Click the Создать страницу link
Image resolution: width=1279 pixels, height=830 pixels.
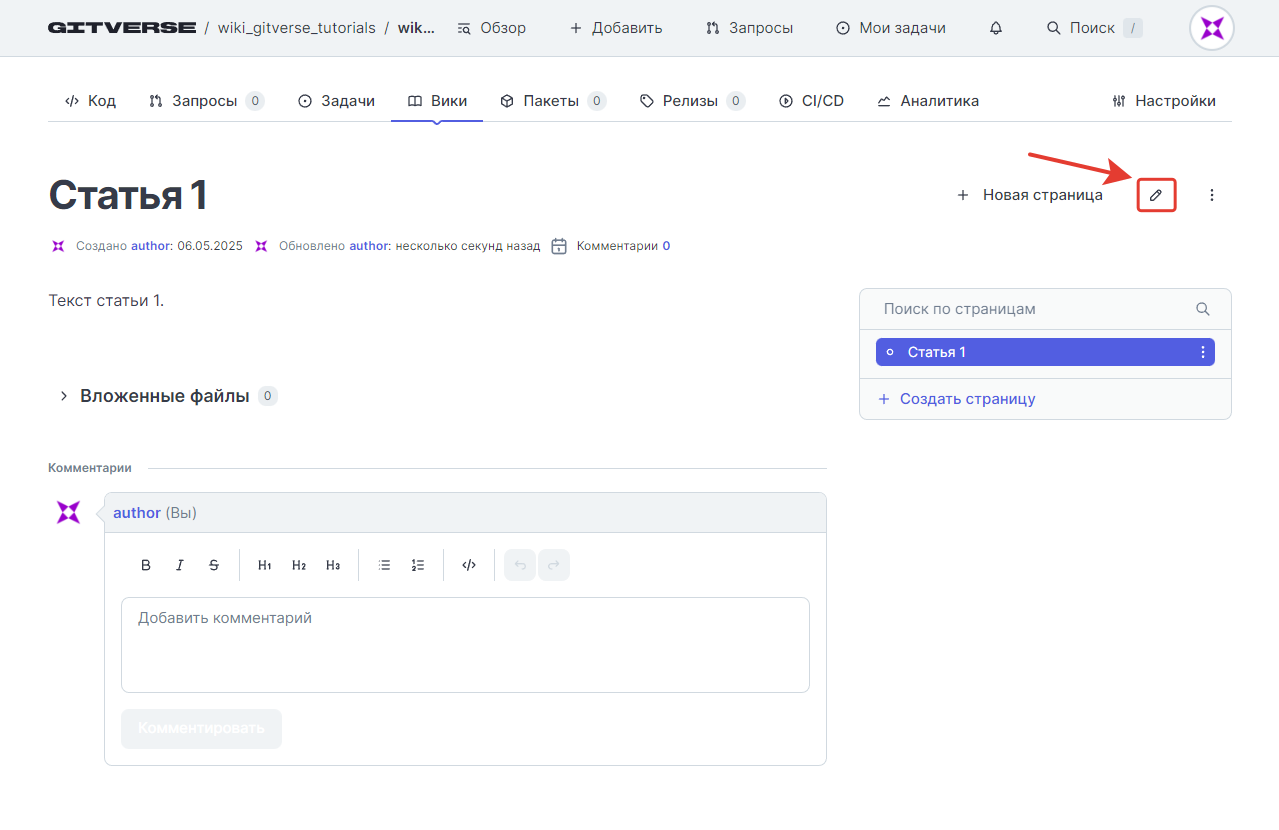pos(956,399)
